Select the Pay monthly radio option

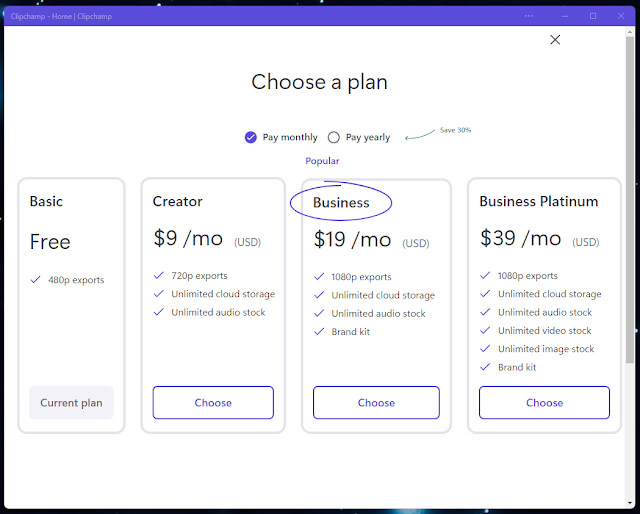click(251, 137)
